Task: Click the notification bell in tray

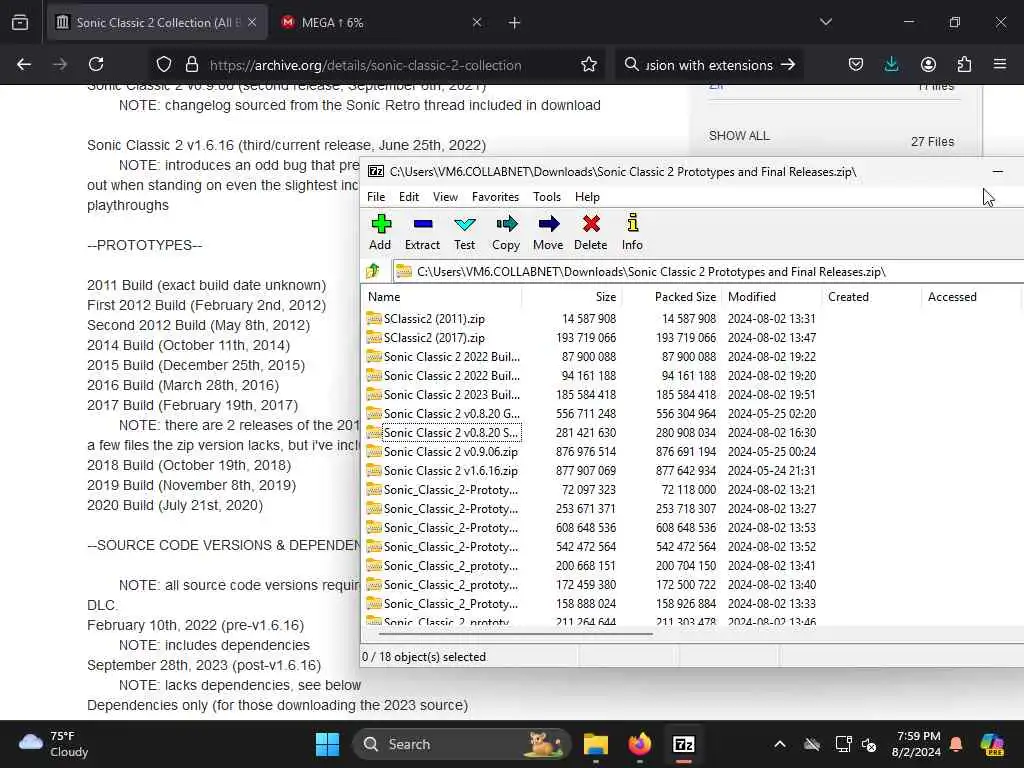Action: [956, 744]
